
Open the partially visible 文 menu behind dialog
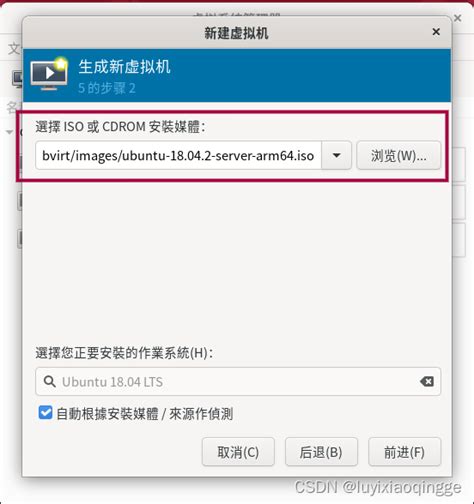(x=14, y=49)
